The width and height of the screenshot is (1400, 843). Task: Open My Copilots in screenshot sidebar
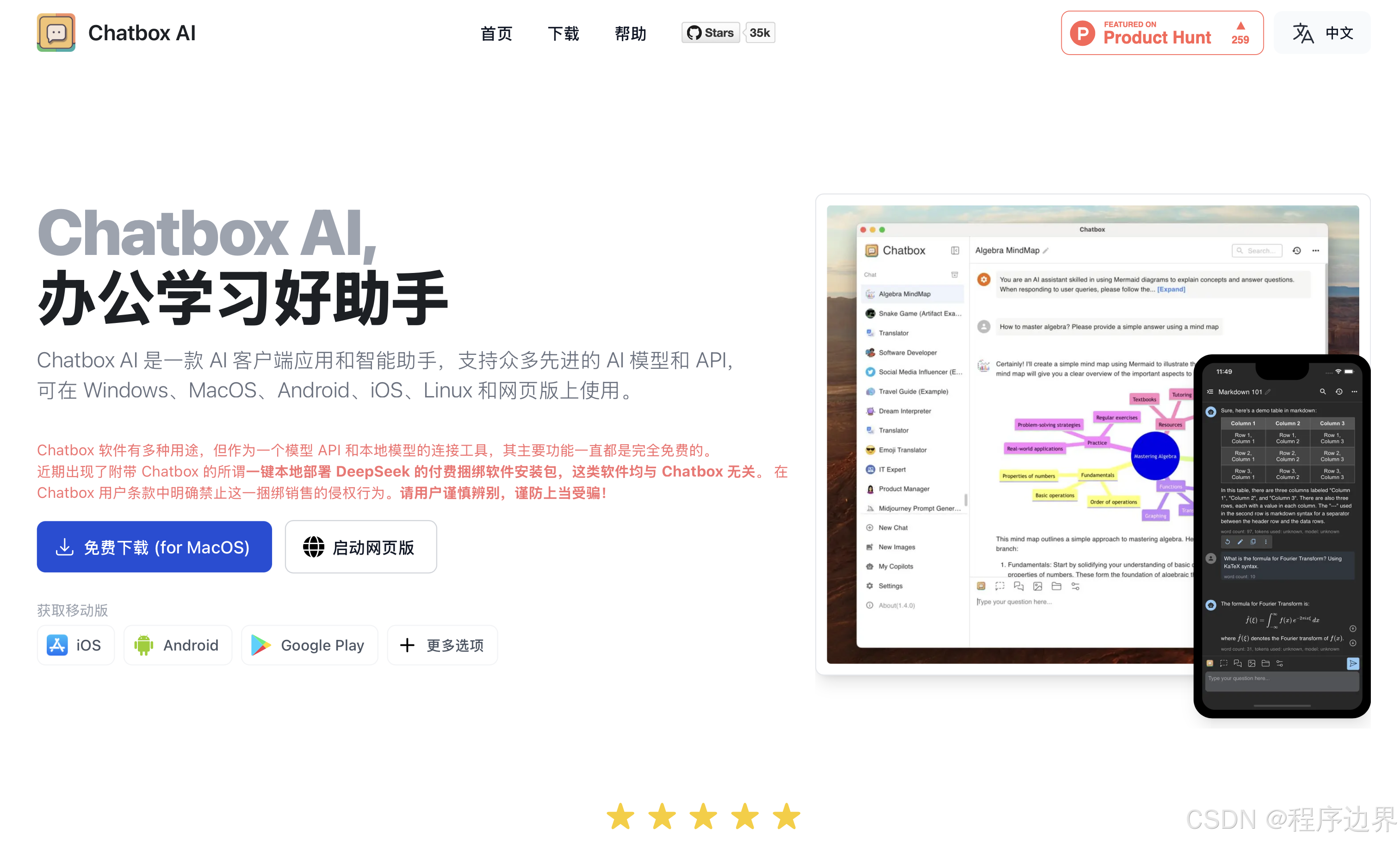coord(889,566)
